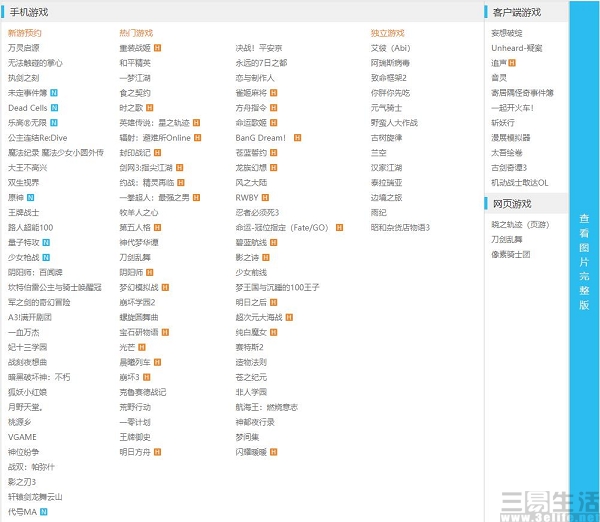Click the N badge beside 未定事件簿
The width and height of the screenshot is (600, 522).
pyautogui.click(x=54, y=93)
